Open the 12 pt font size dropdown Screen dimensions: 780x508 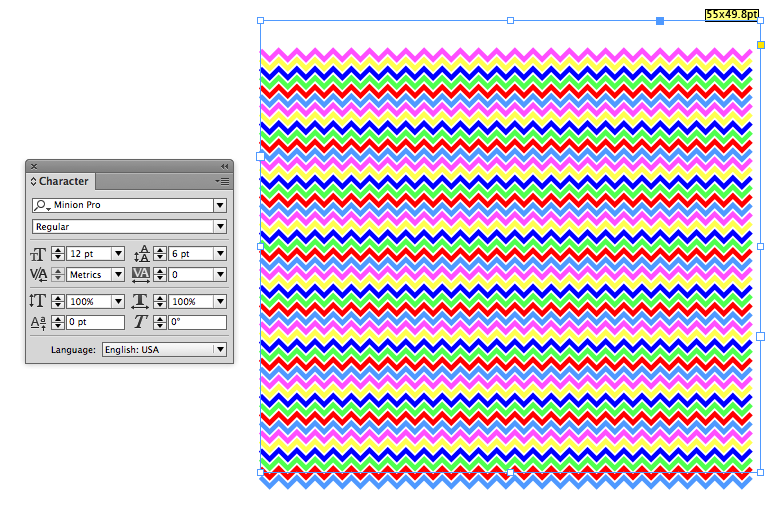pyautogui.click(x=118, y=254)
